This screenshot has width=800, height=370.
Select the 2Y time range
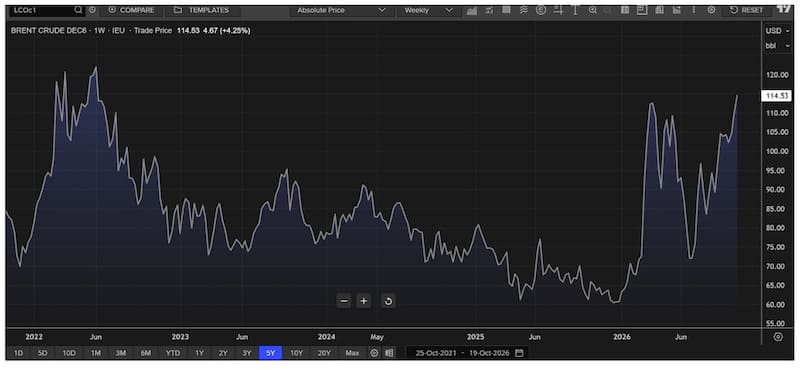pos(223,353)
